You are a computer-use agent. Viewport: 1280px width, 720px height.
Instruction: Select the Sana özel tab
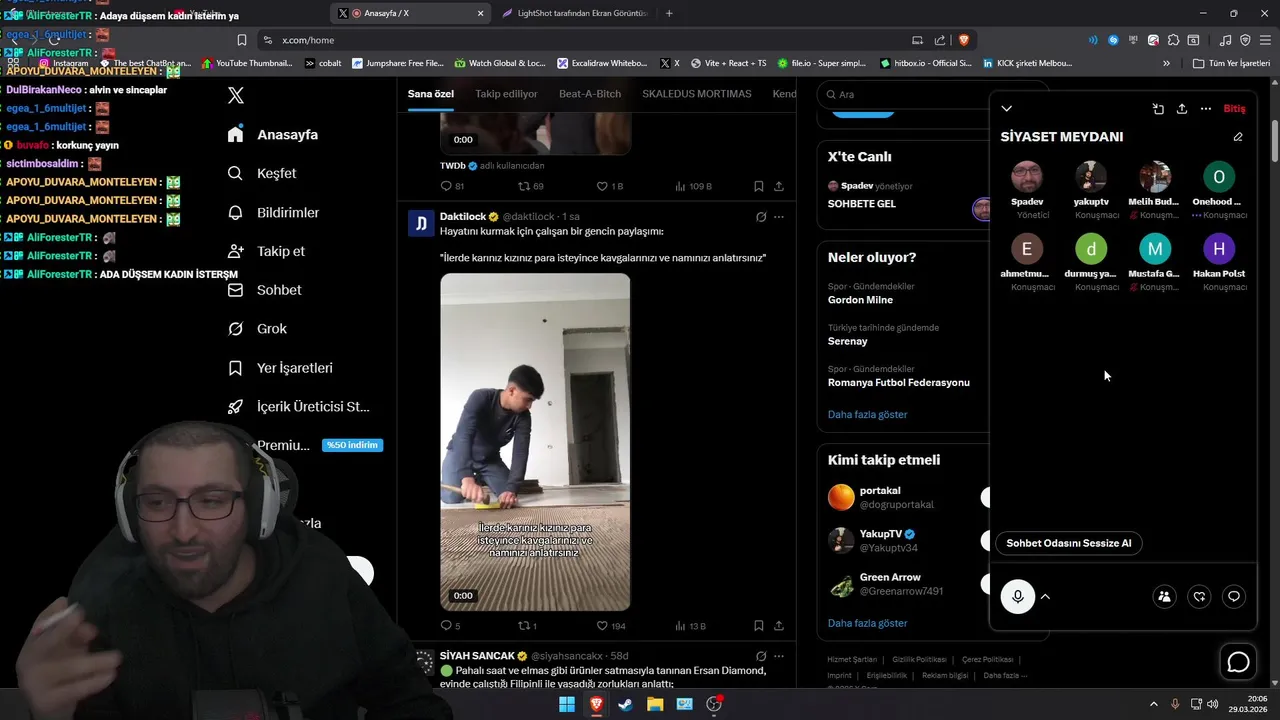[x=431, y=94]
